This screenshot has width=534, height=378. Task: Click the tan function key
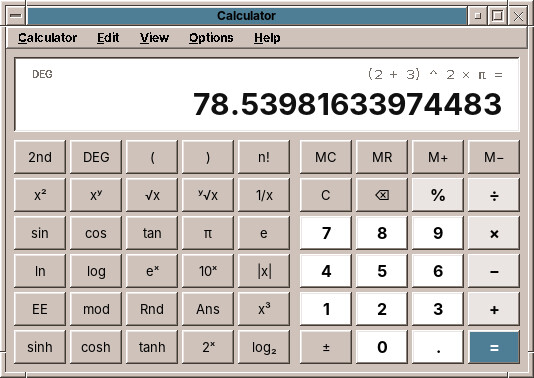pyautogui.click(x=152, y=233)
